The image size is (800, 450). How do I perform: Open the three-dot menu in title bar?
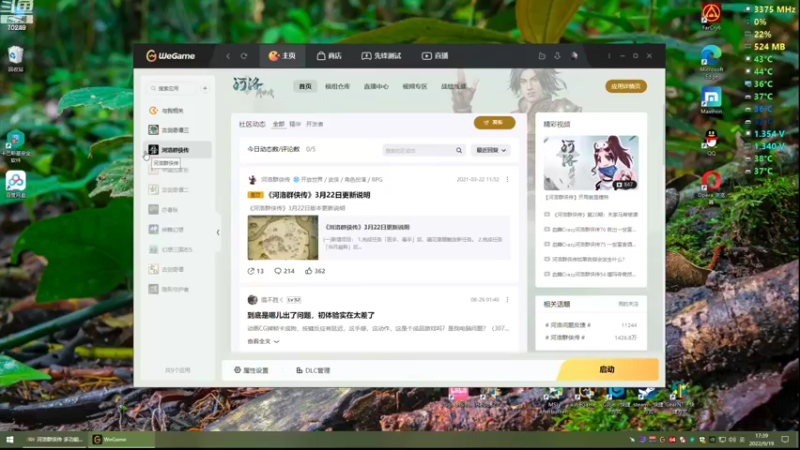(609, 56)
